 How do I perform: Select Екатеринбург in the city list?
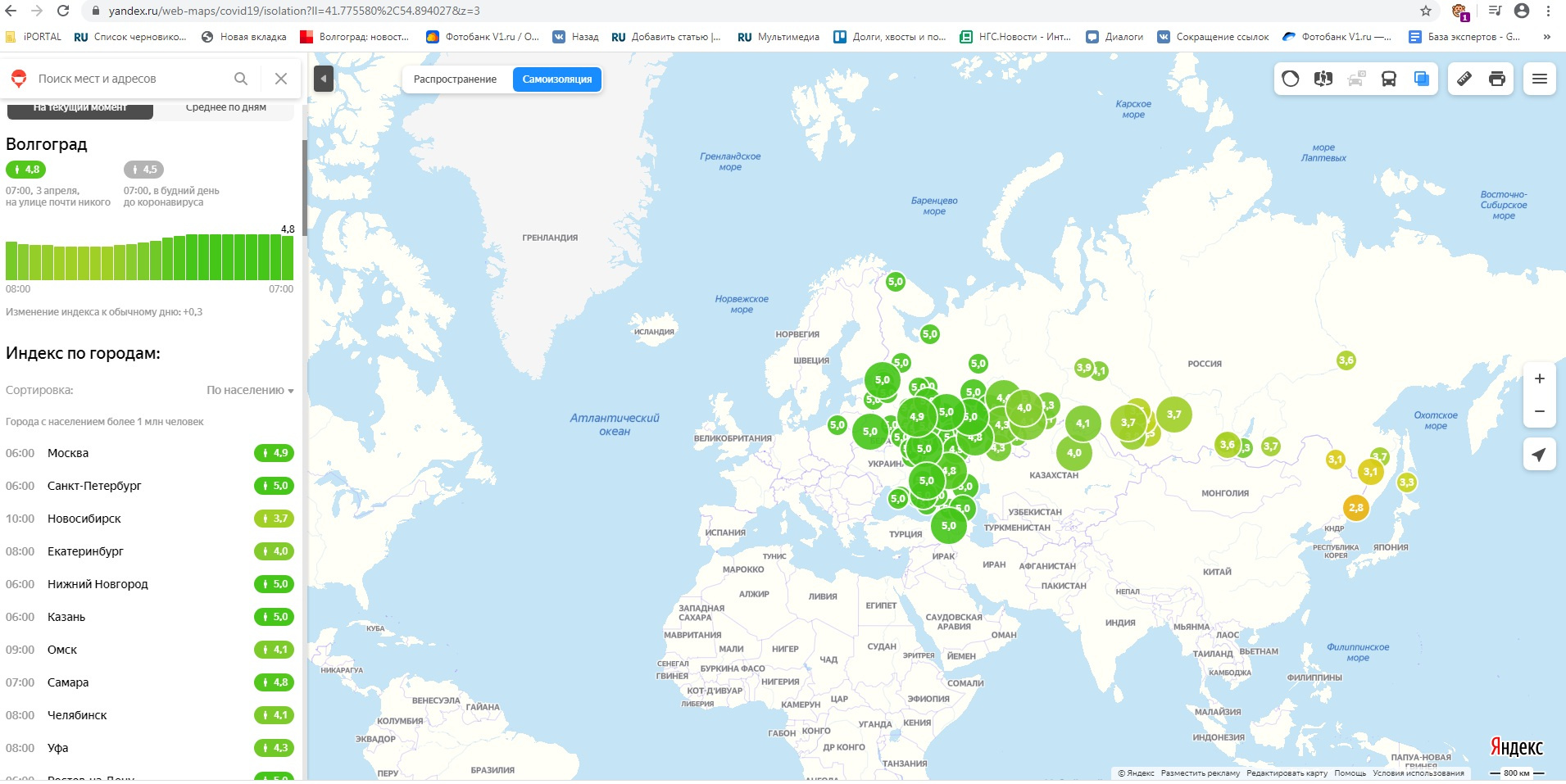(149, 551)
